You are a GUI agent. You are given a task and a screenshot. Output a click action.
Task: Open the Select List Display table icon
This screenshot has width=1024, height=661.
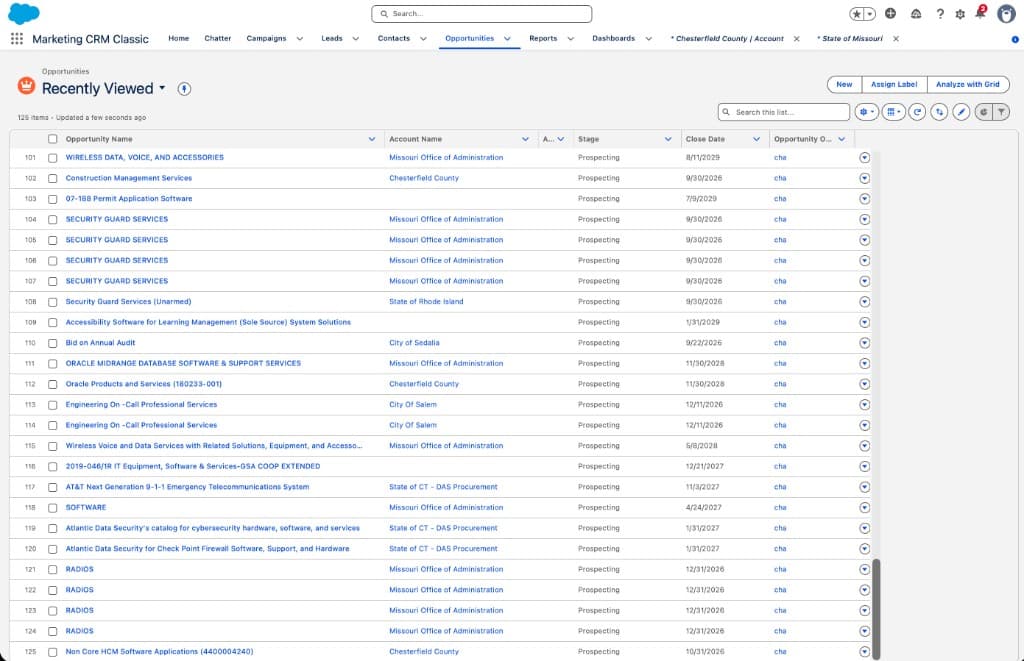[x=894, y=112]
